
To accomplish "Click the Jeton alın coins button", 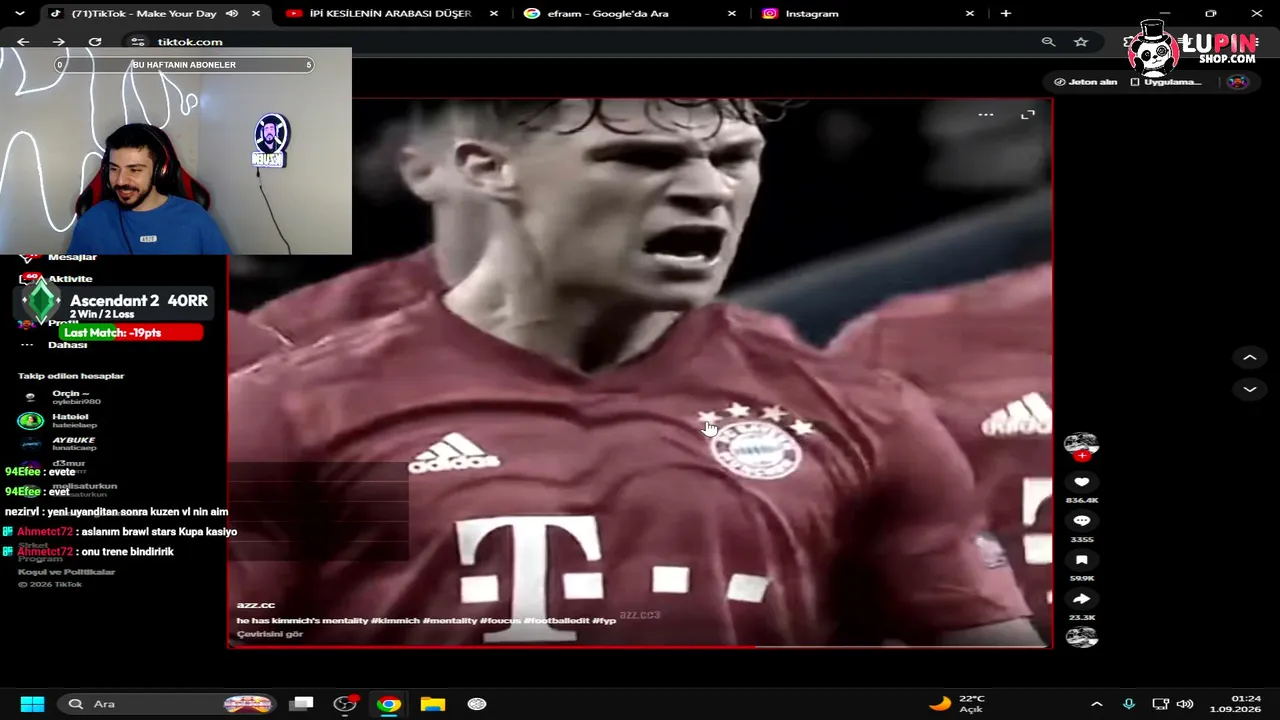I will 1086,82.
